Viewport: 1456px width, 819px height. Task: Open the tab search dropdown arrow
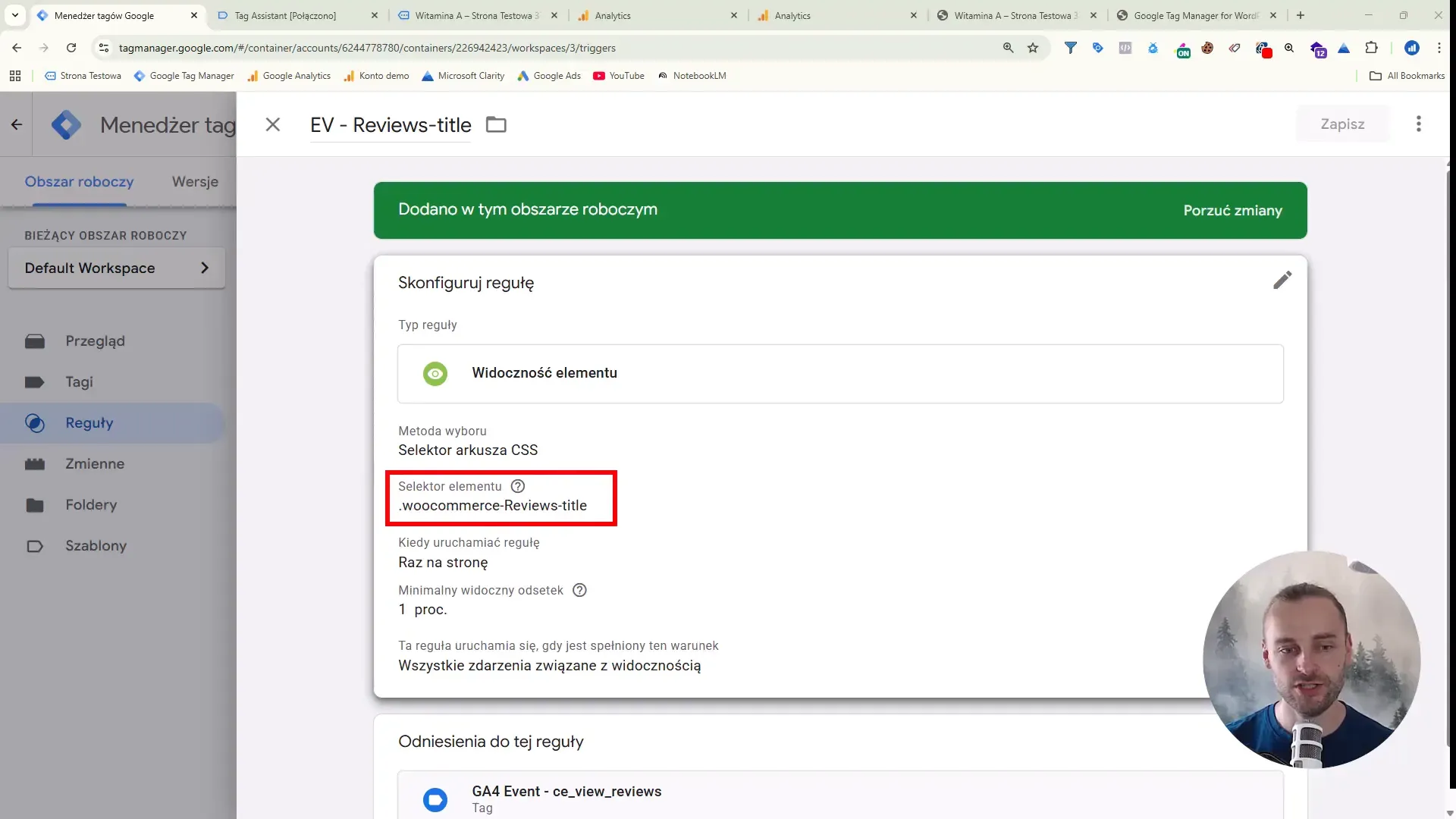pos(14,15)
